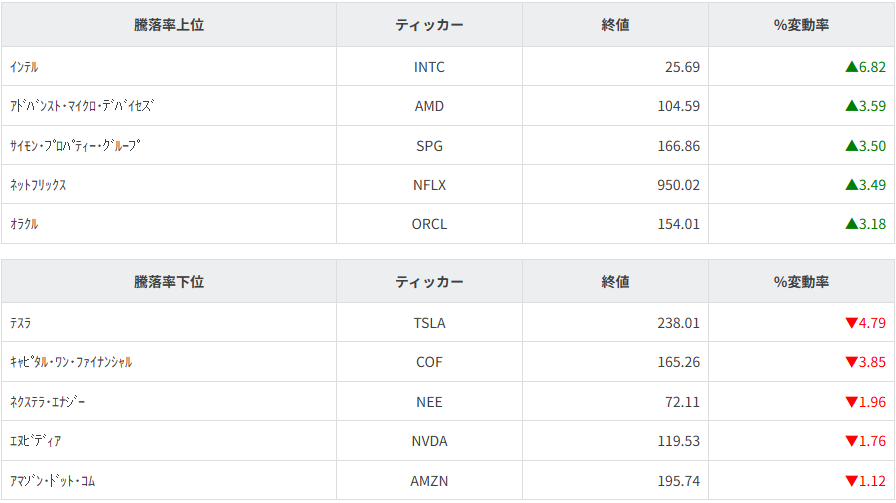Click the red down arrow beside 4.79
Viewport: 896px width, 503px height.
click(x=852, y=323)
